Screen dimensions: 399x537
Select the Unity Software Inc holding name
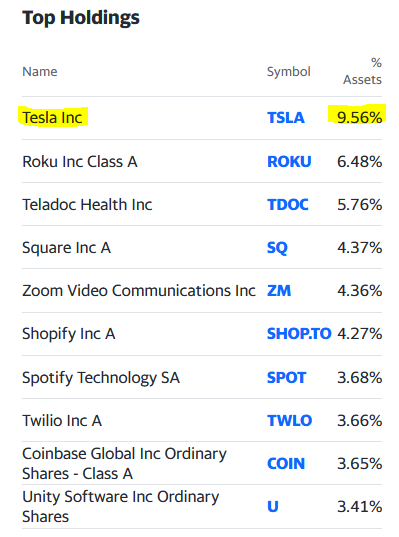point(121,507)
